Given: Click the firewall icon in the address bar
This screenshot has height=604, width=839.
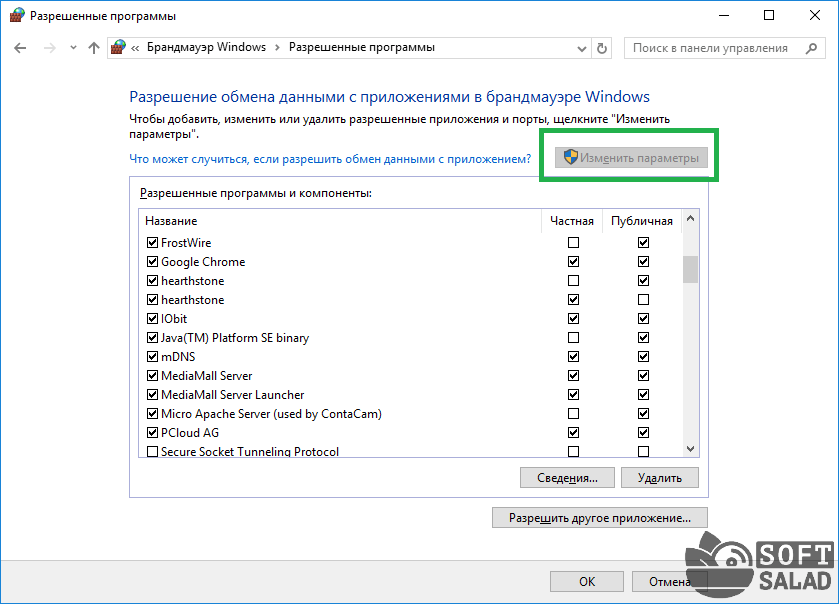Looking at the screenshot, I should pyautogui.click(x=118, y=48).
